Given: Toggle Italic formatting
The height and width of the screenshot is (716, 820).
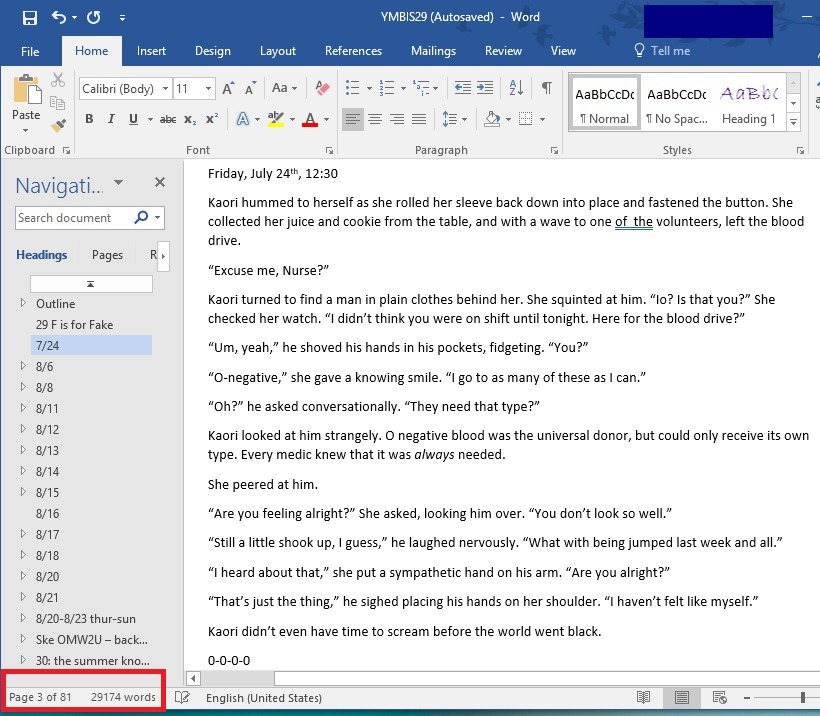Looking at the screenshot, I should coord(110,120).
